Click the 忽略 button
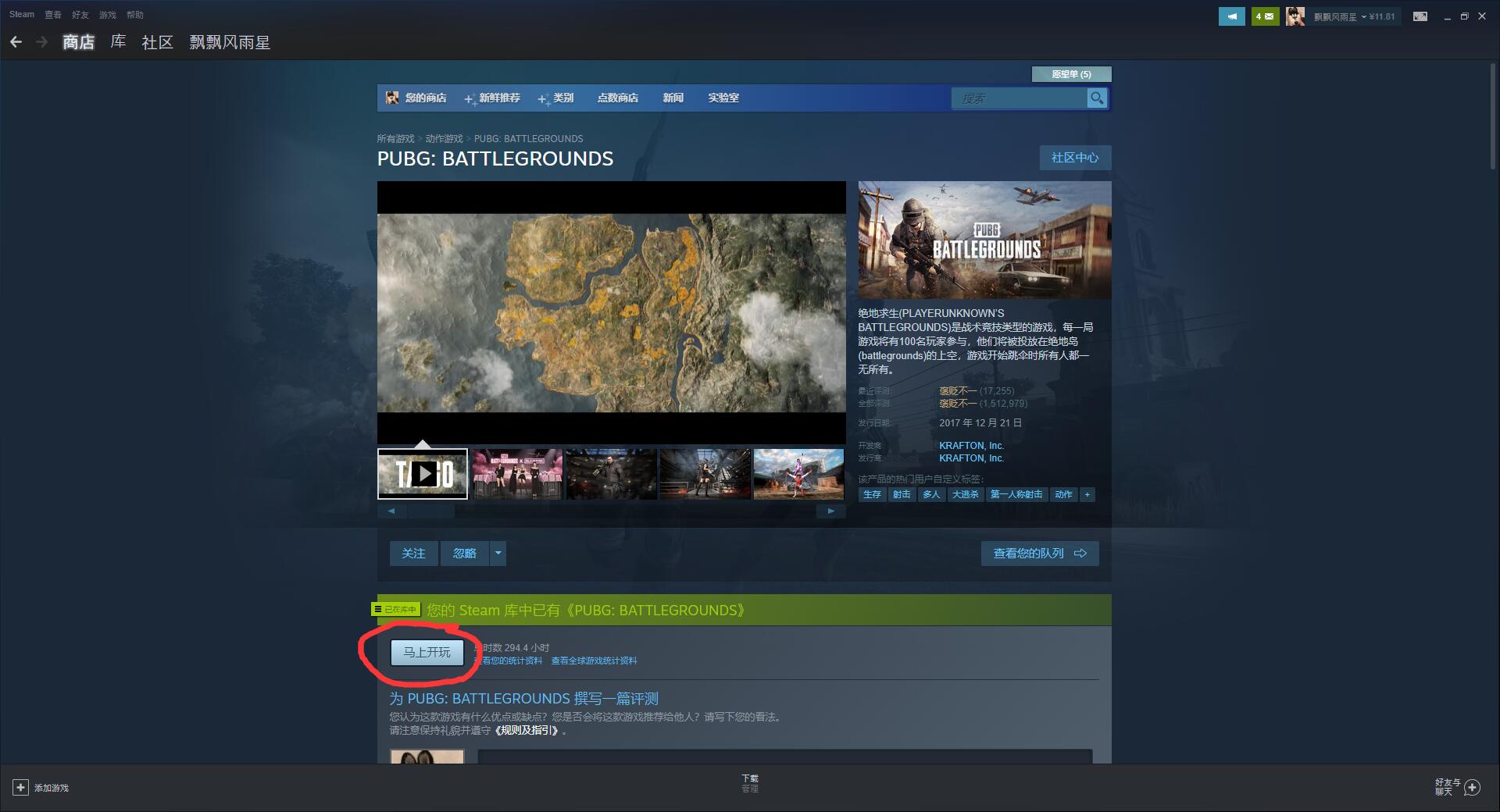 point(464,554)
